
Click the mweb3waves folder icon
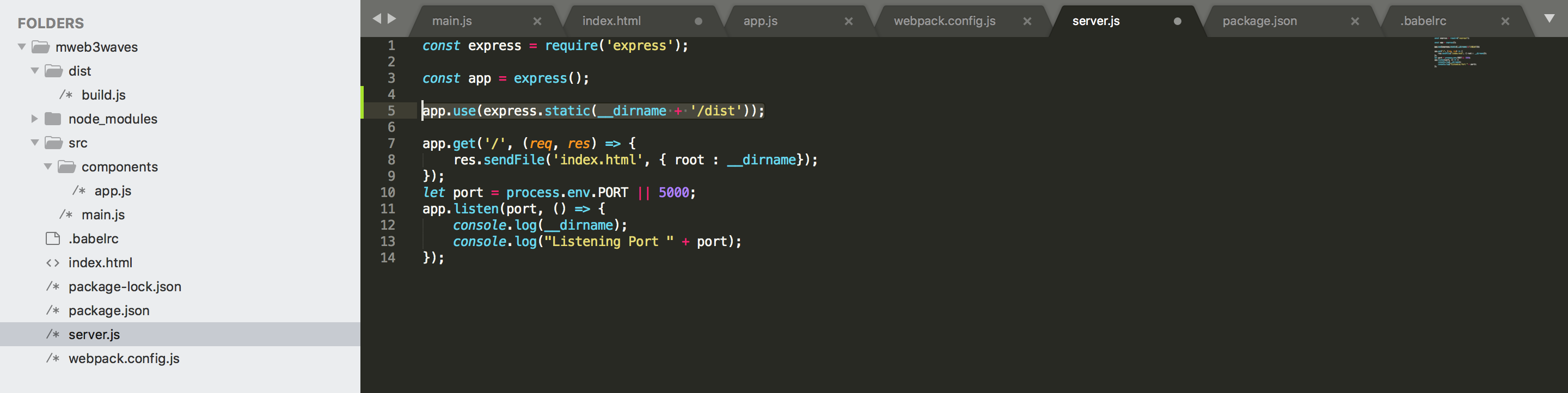pyautogui.click(x=41, y=47)
